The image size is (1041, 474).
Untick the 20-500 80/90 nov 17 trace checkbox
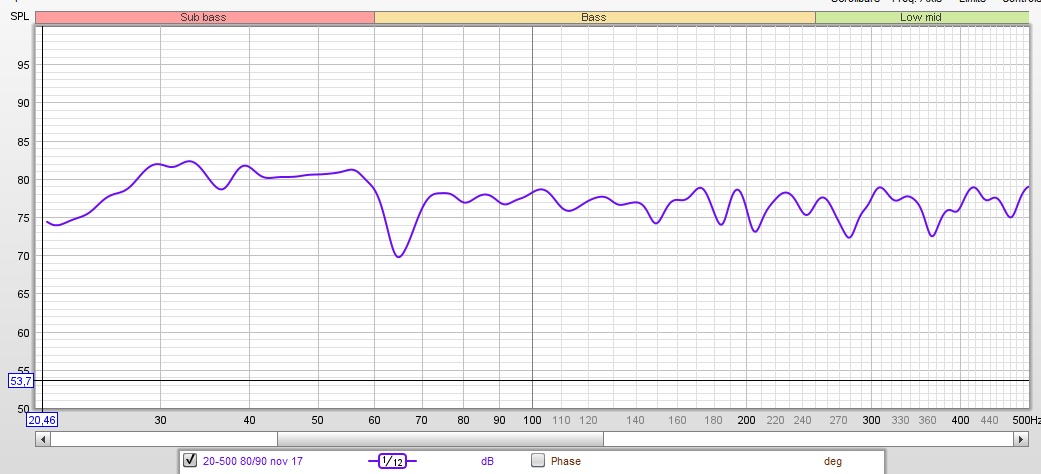click(191, 460)
